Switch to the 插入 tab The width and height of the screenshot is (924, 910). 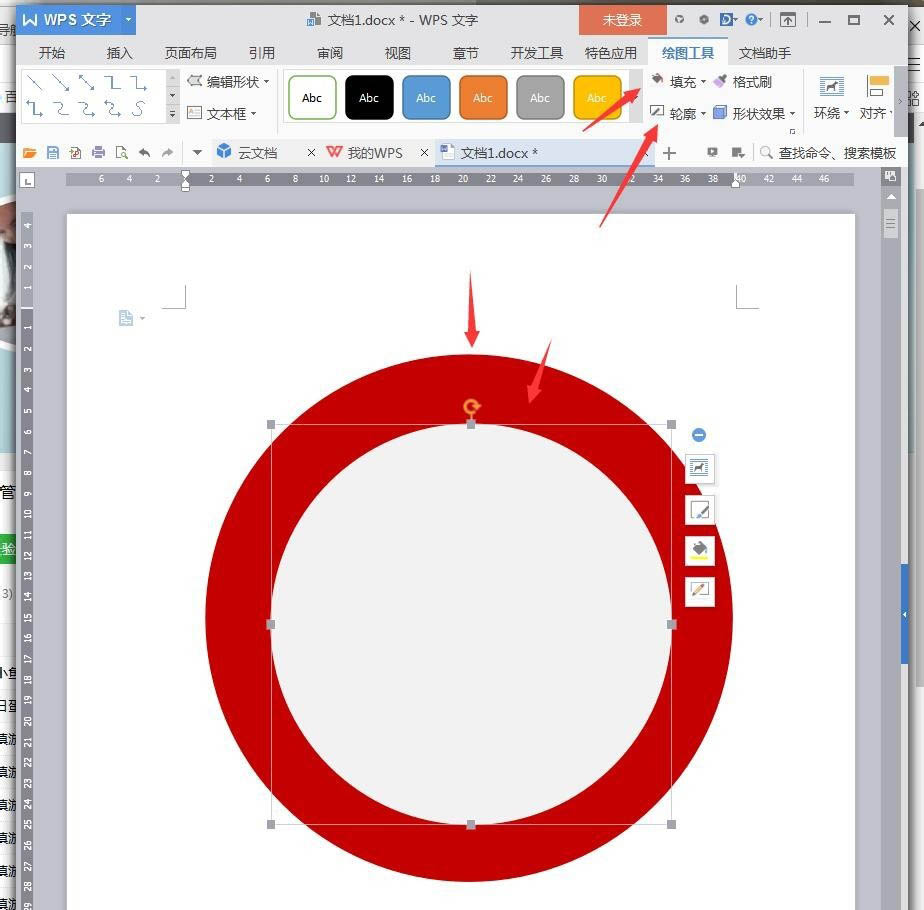(x=119, y=53)
